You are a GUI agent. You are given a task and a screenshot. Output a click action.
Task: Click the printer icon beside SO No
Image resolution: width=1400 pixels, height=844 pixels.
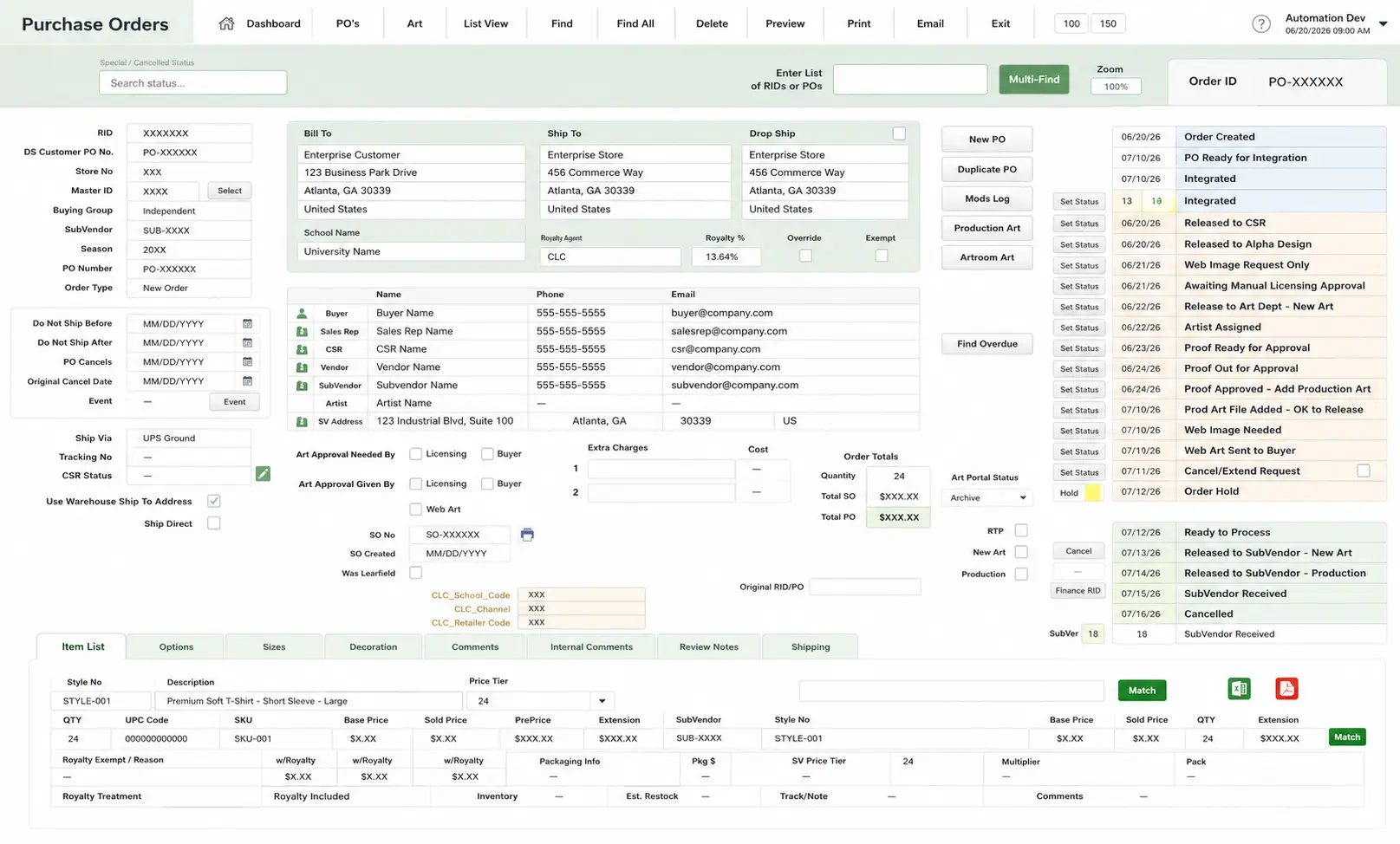coord(527,535)
